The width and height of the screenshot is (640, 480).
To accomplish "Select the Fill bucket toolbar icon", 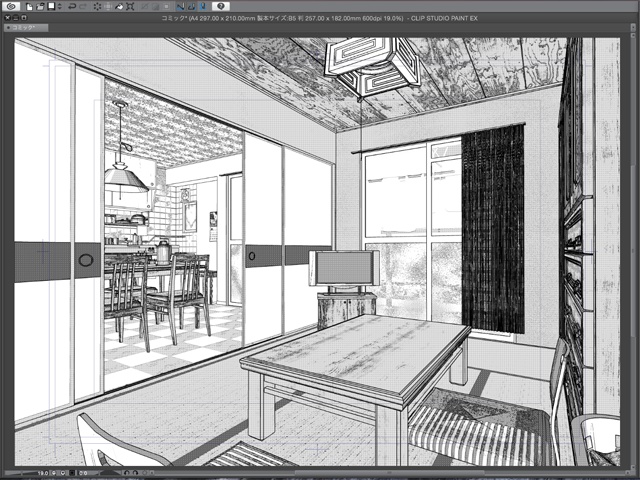I will [x=119, y=7].
